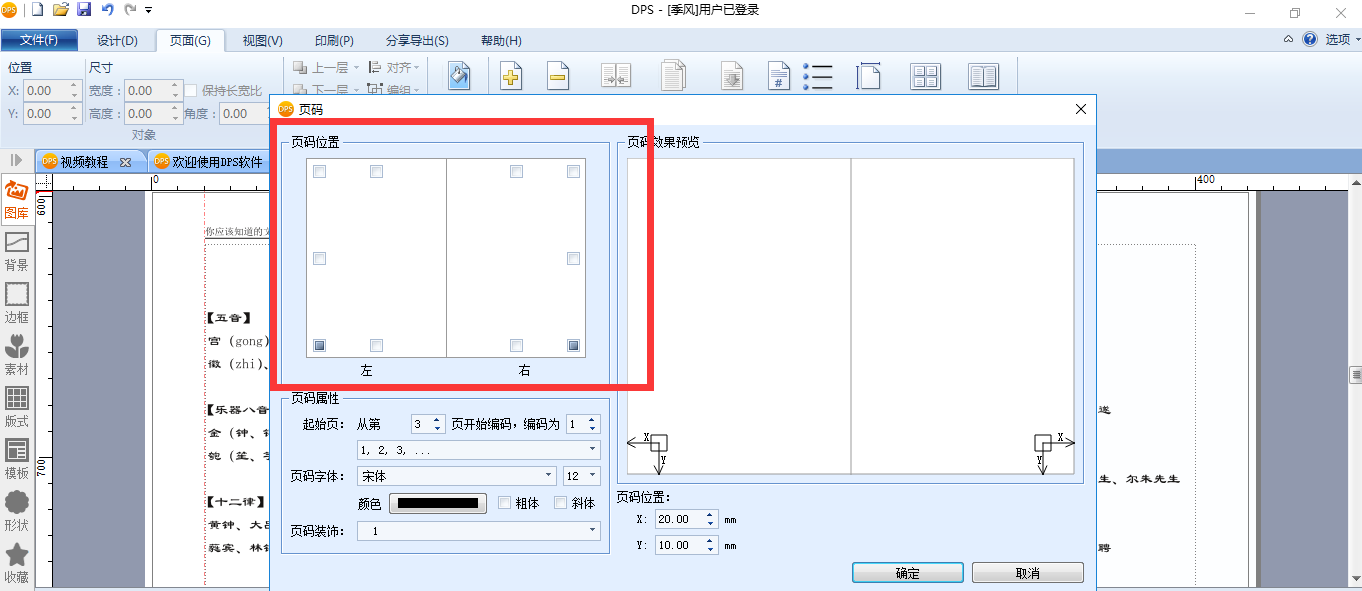Viewport: 1362px width, 591px height.
Task: Switch to the 视图(V) tab
Action: click(263, 41)
